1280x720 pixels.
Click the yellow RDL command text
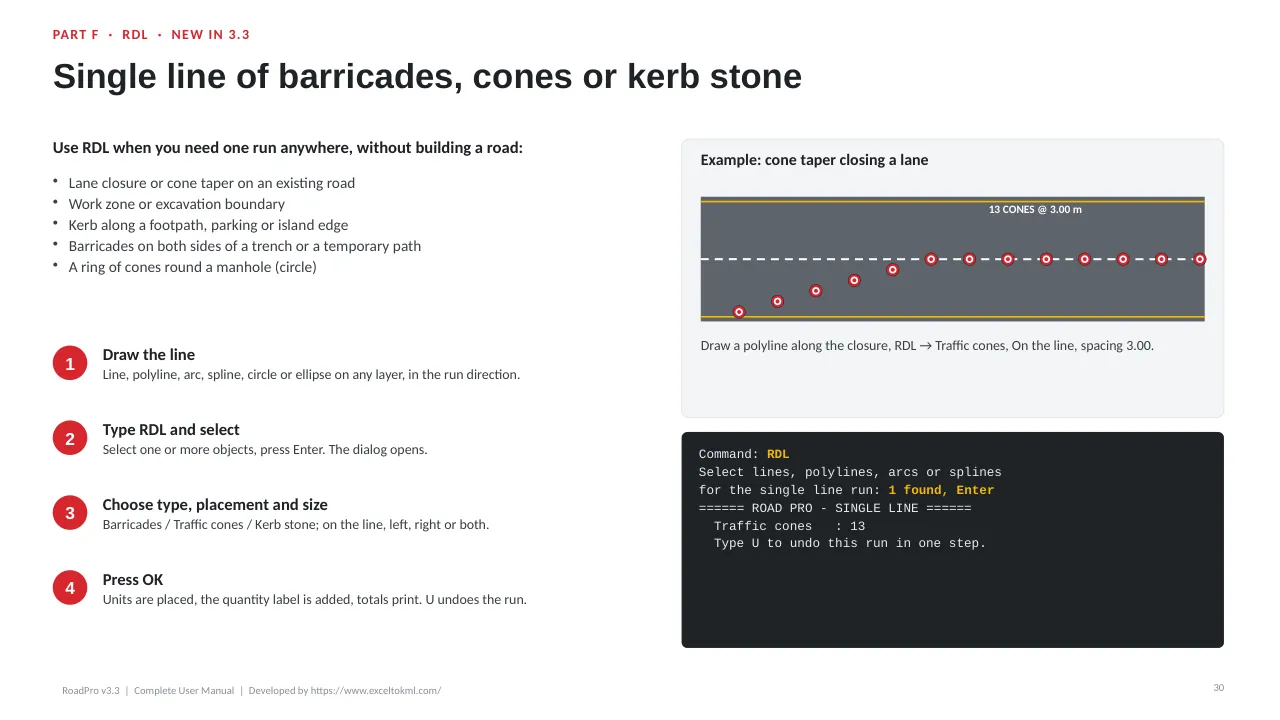(x=778, y=454)
